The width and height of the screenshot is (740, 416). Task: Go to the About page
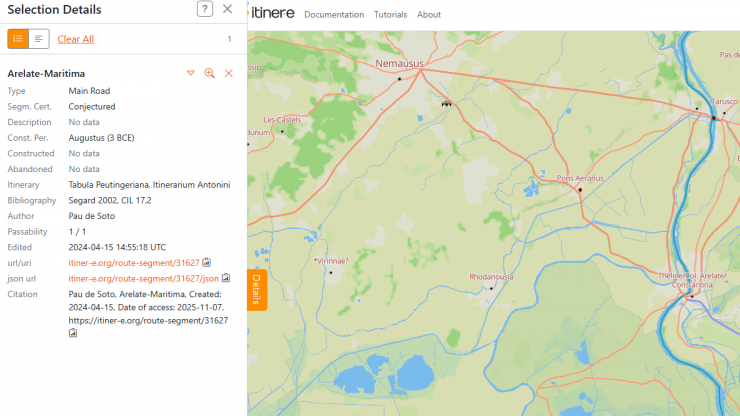click(429, 15)
